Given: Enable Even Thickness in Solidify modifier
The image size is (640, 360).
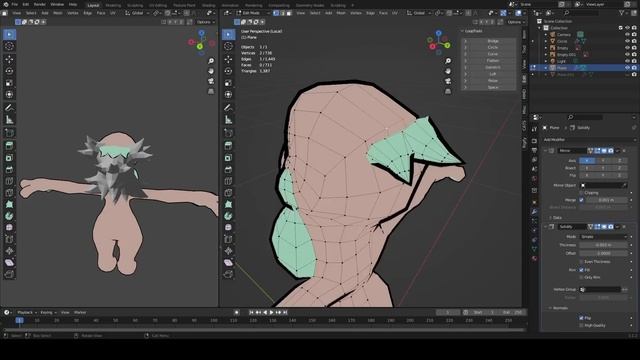Looking at the screenshot, I should [582, 262].
